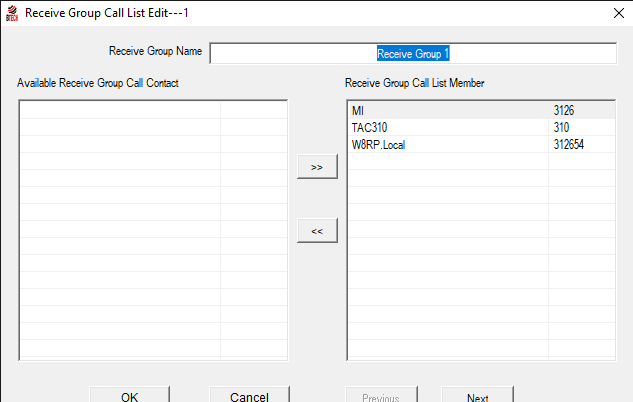Click the BTECH app icon in title bar

(x=12, y=13)
